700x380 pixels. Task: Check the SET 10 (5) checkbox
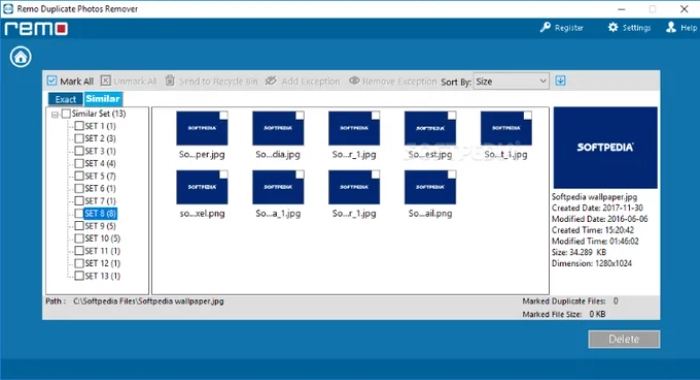tap(79, 238)
